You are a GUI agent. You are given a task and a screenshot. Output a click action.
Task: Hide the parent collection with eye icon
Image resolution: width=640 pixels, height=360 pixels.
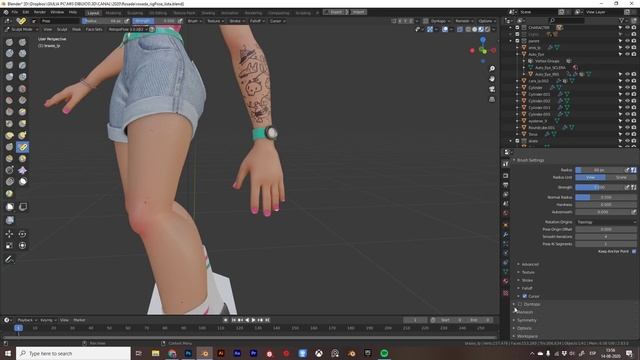pos(627,41)
